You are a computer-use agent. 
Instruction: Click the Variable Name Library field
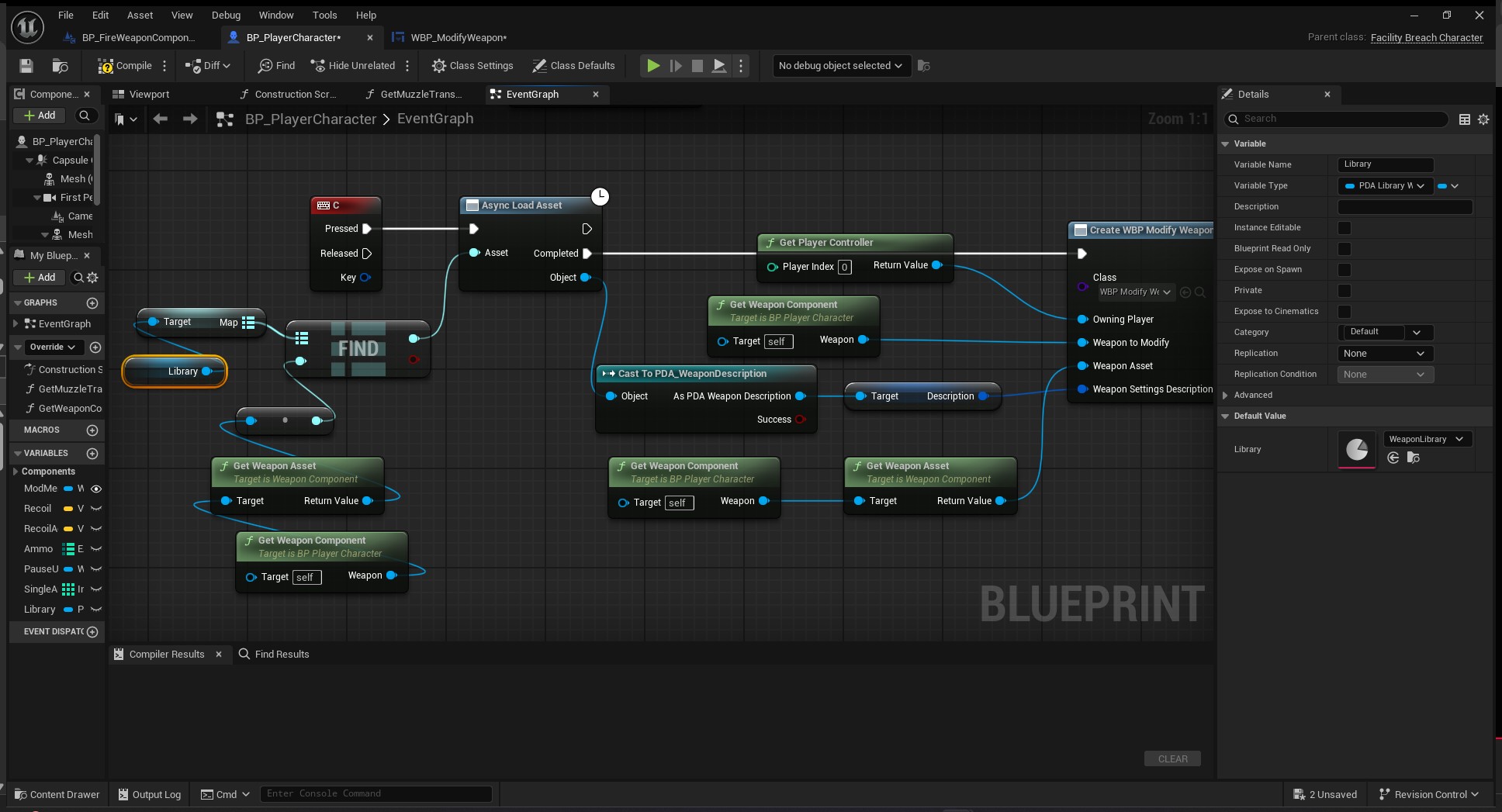pyautogui.click(x=1386, y=164)
